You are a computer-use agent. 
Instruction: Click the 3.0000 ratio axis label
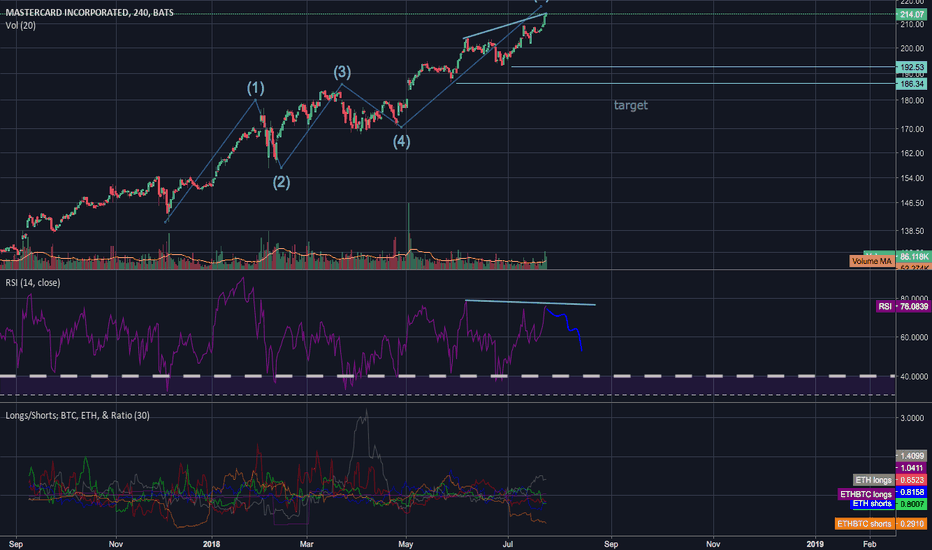[912, 418]
